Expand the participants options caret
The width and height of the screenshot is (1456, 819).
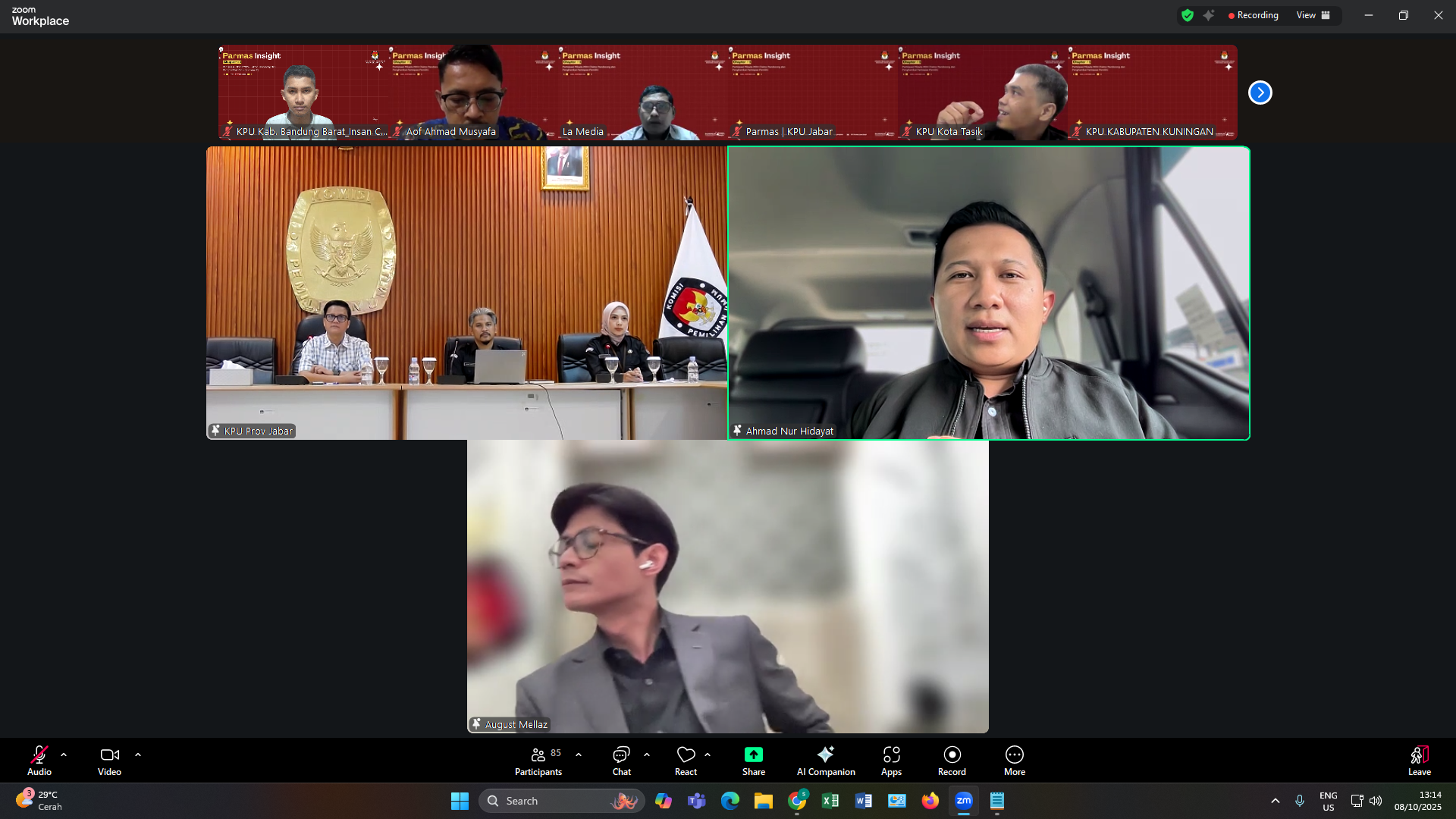579,755
